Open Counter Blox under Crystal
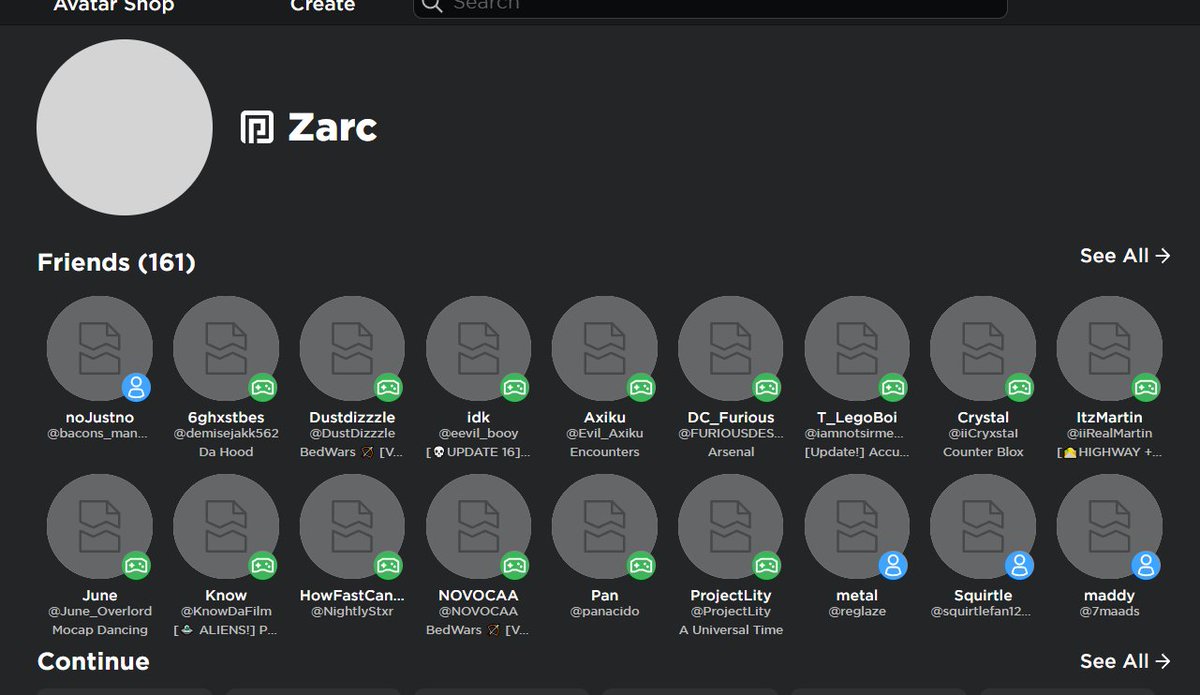The image size is (1200, 695). pyautogui.click(x=983, y=452)
